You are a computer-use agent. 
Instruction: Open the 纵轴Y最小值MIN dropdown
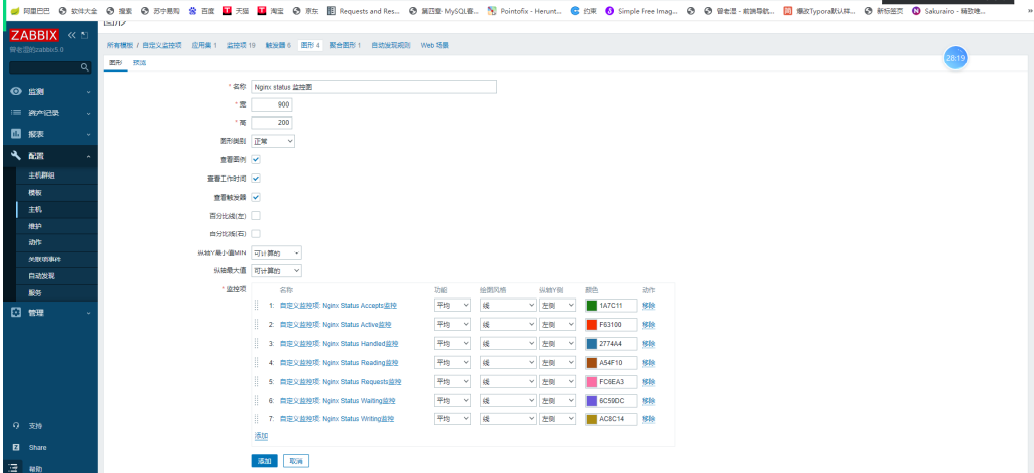click(277, 253)
